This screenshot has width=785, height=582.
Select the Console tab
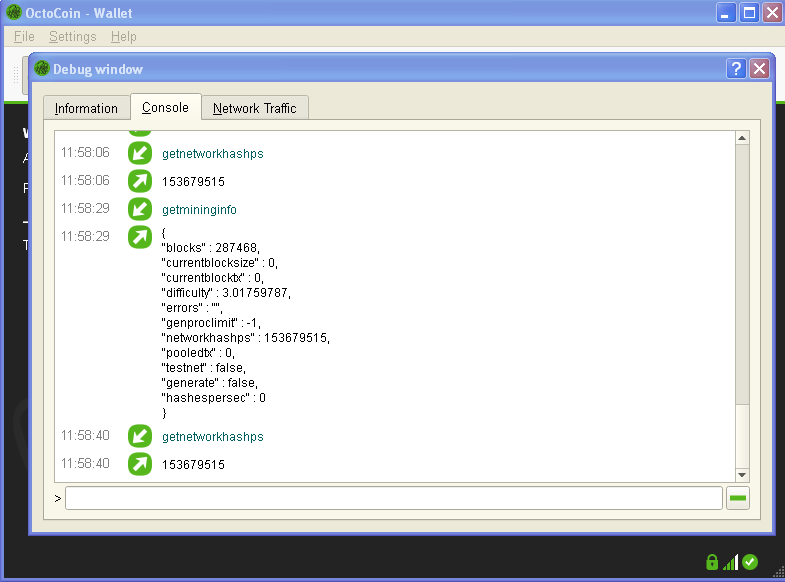[166, 107]
